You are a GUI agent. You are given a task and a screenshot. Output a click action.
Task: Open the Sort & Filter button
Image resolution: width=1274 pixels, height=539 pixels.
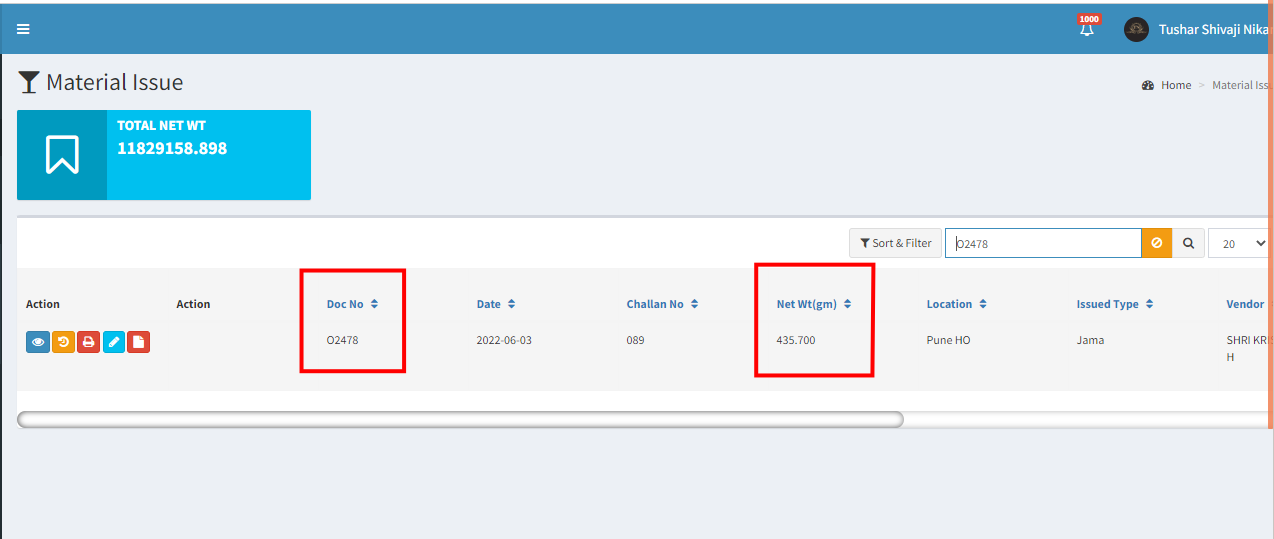pyautogui.click(x=895, y=243)
